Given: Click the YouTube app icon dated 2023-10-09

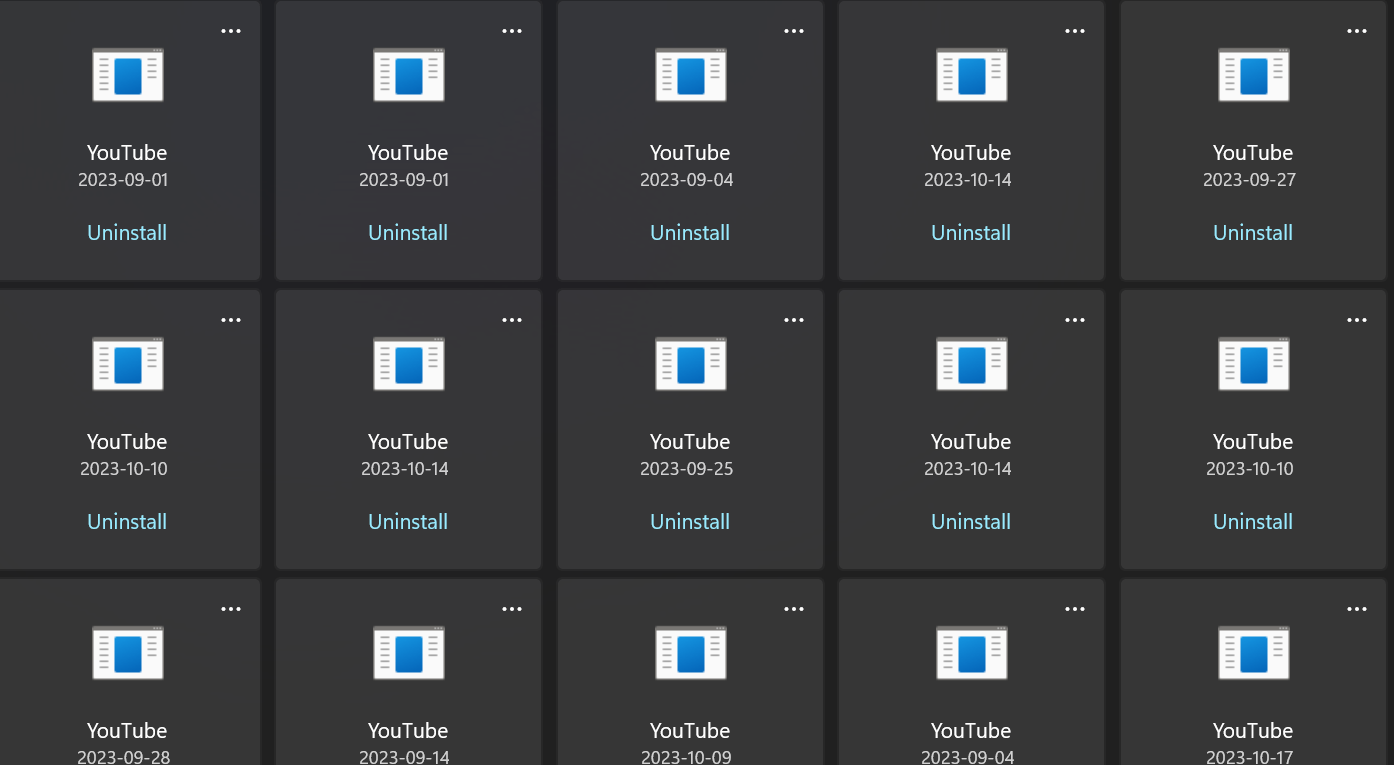Looking at the screenshot, I should [690, 653].
